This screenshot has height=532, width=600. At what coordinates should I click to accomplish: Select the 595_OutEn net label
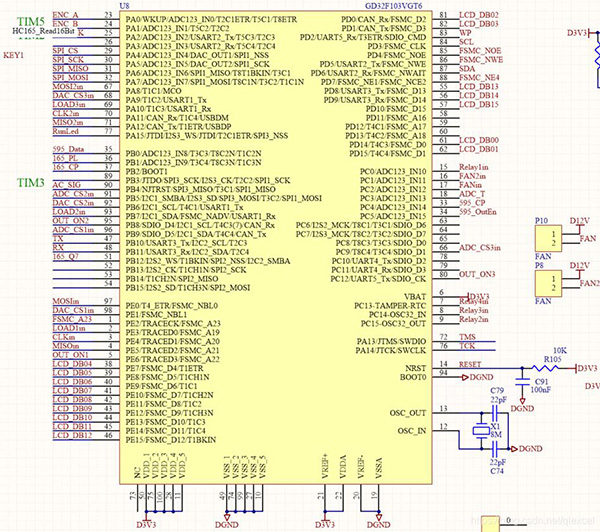478,212
